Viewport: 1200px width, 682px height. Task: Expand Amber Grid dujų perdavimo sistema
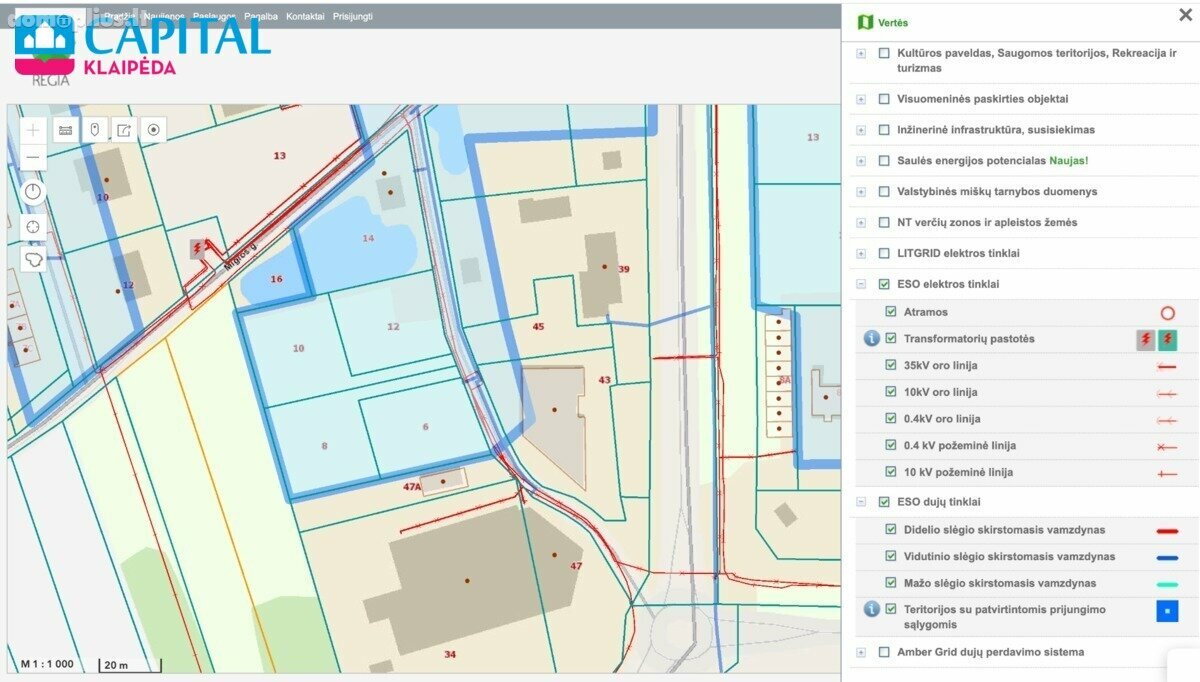(x=861, y=652)
